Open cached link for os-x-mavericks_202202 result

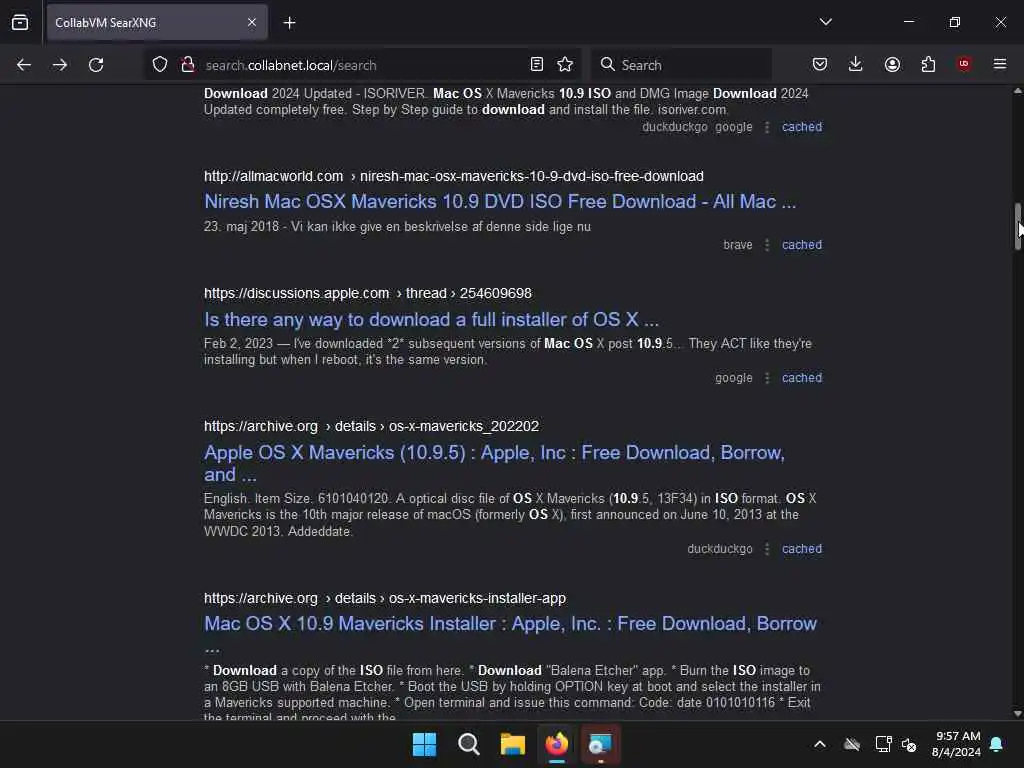click(x=802, y=549)
